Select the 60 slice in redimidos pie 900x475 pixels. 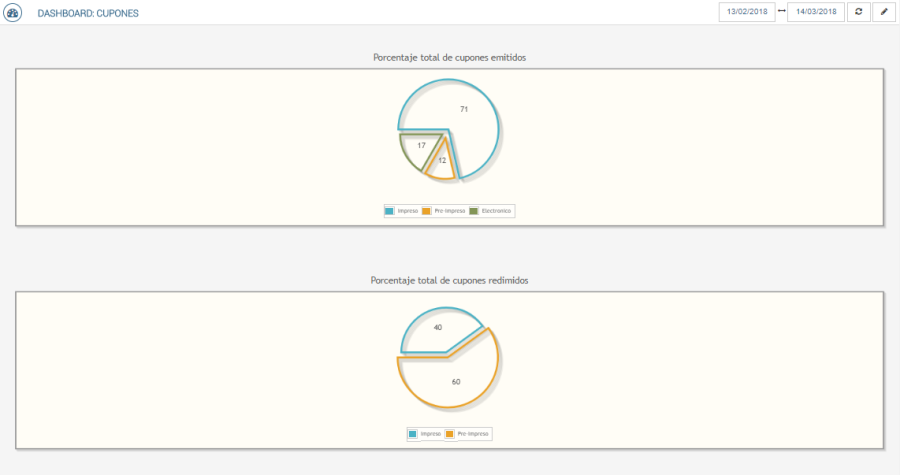tap(455, 380)
